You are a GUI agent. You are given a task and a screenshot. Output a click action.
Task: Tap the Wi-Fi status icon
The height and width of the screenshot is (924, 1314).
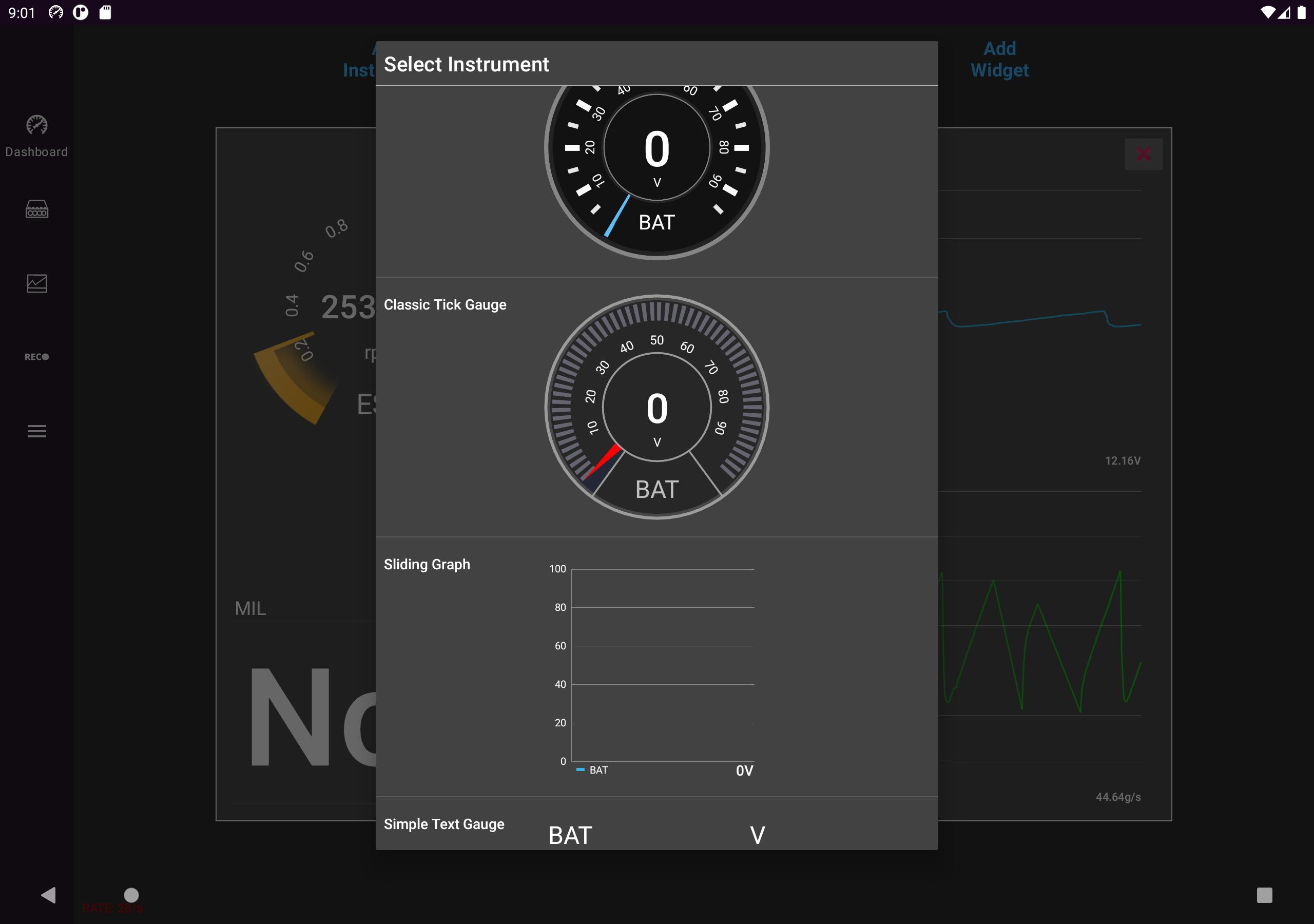[1268, 12]
